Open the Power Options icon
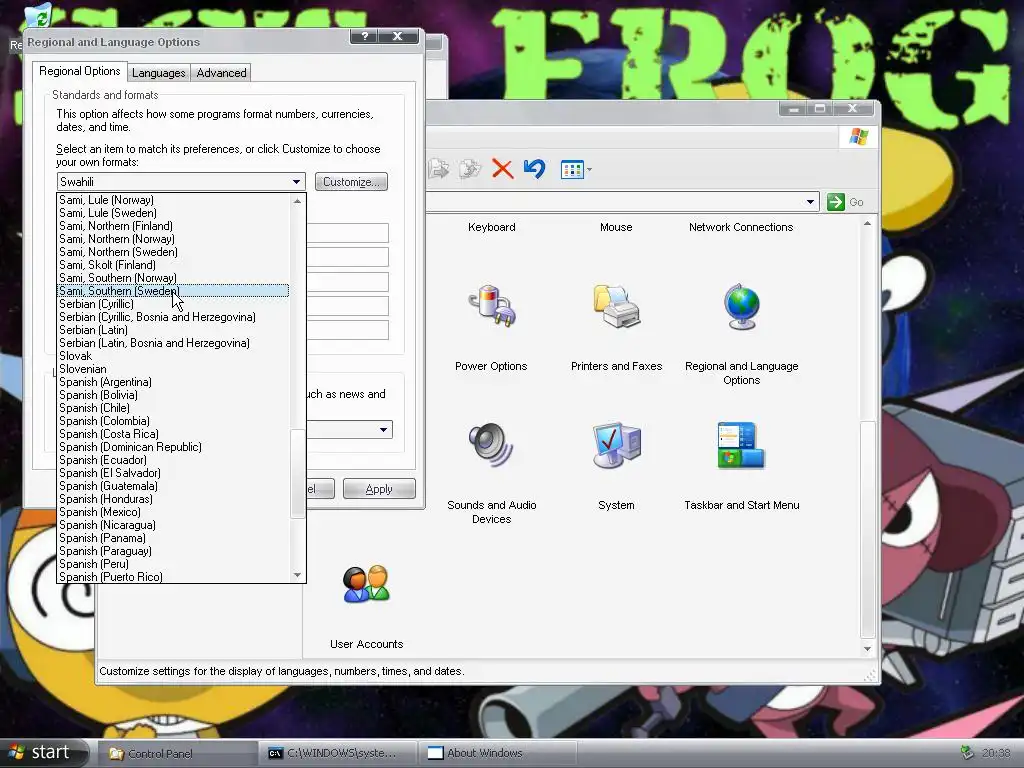This screenshot has height=768, width=1024. point(491,306)
